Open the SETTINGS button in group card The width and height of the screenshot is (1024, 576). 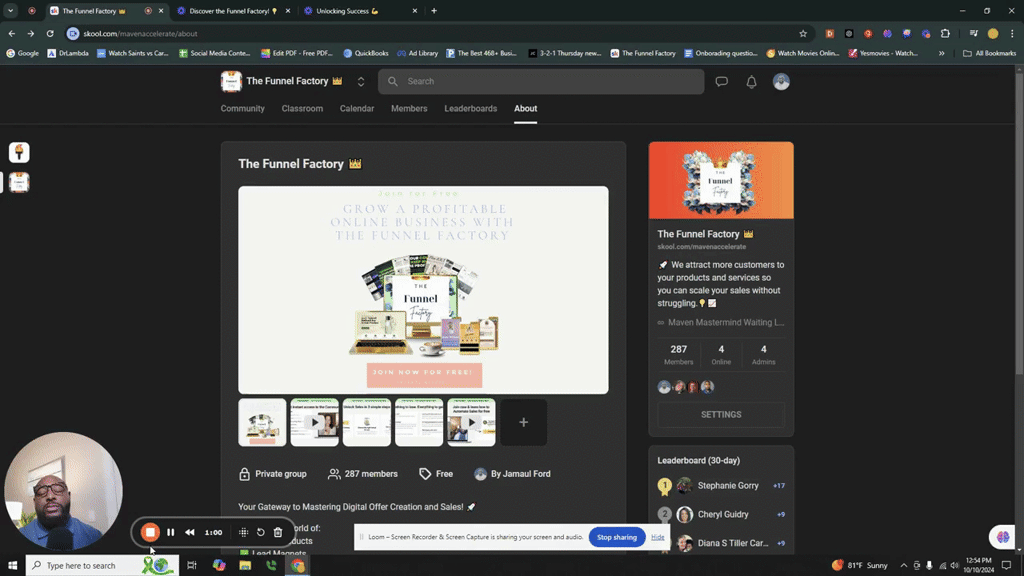tap(721, 415)
